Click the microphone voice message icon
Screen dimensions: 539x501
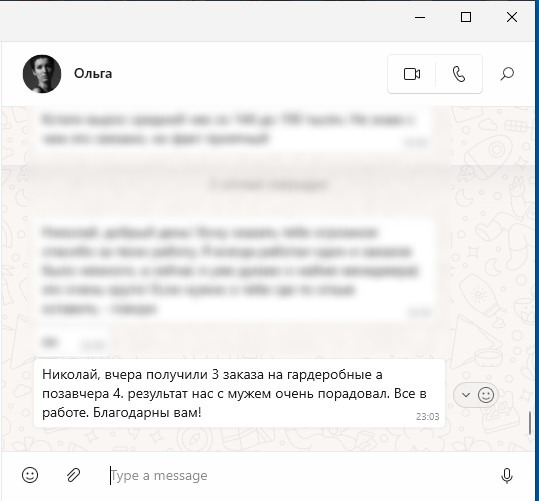[x=507, y=476]
